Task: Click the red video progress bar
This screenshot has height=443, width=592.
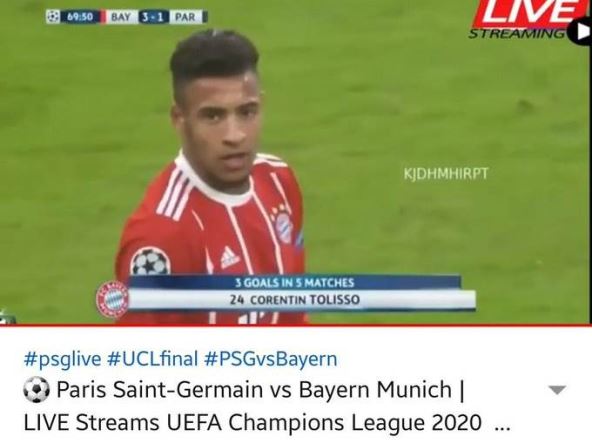Action: [296, 324]
